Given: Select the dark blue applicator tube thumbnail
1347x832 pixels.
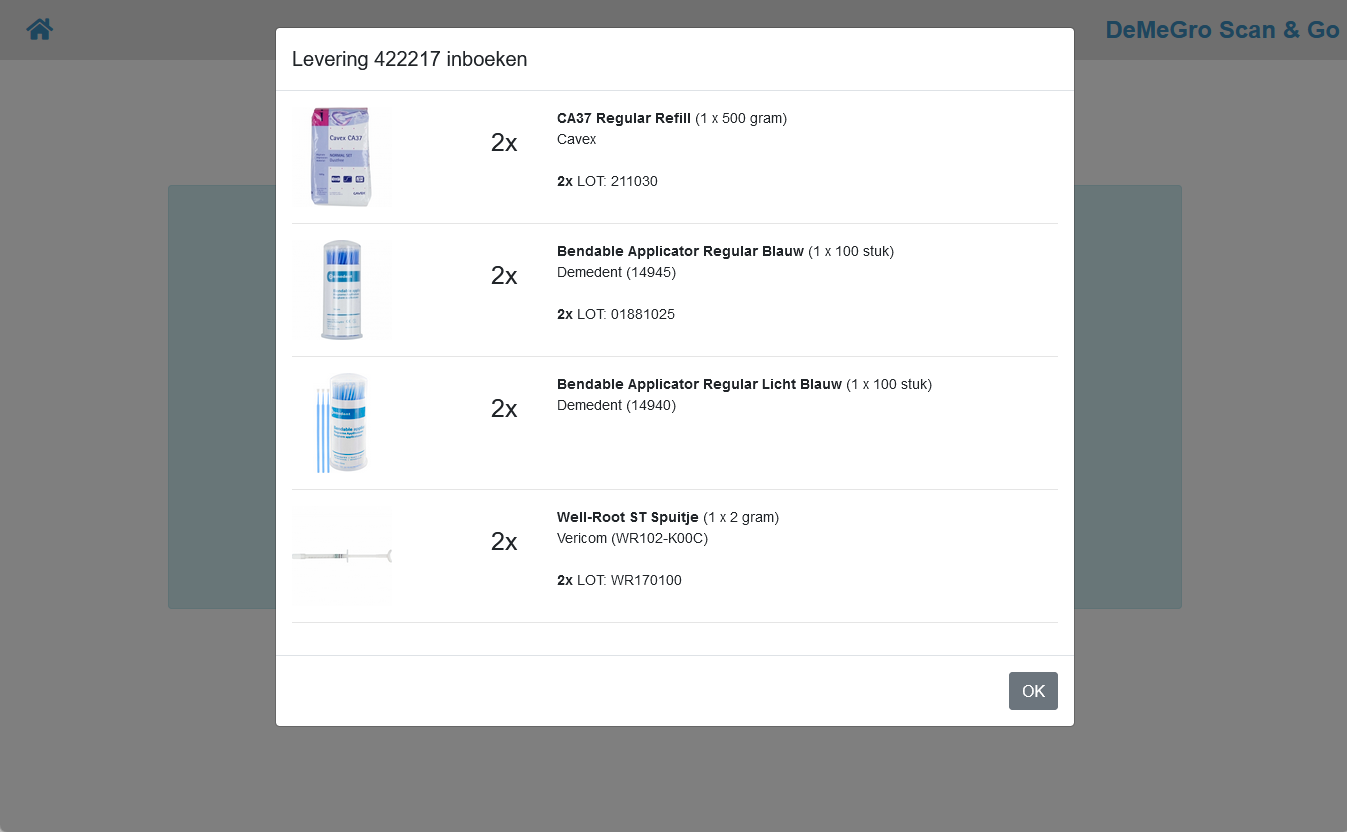Looking at the screenshot, I should pyautogui.click(x=342, y=290).
